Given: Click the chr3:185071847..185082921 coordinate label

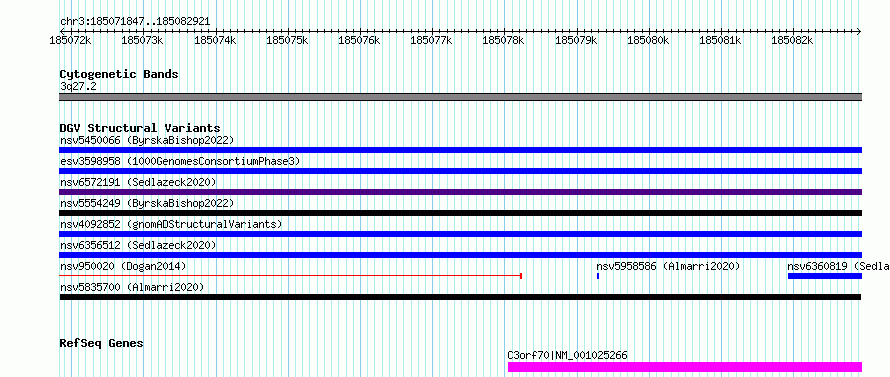Looking at the screenshot, I should 135,21.
